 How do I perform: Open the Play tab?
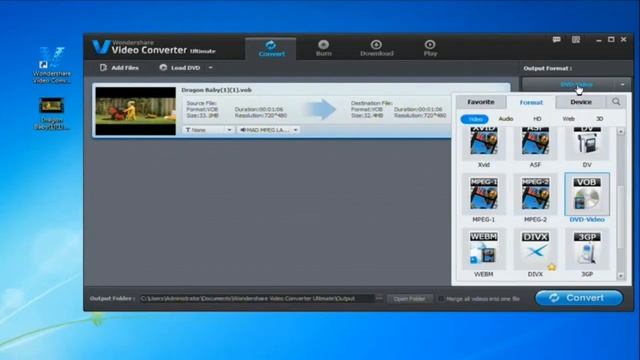click(430, 48)
